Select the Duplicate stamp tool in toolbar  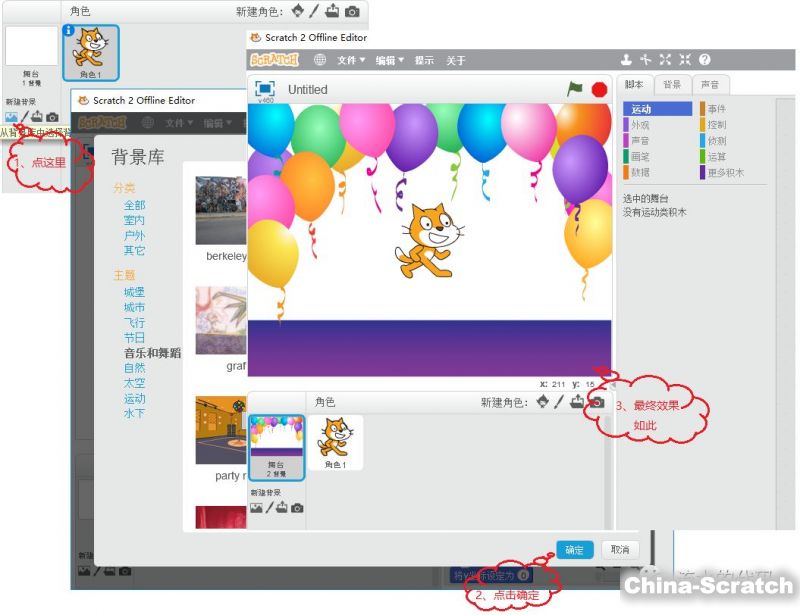[626, 60]
